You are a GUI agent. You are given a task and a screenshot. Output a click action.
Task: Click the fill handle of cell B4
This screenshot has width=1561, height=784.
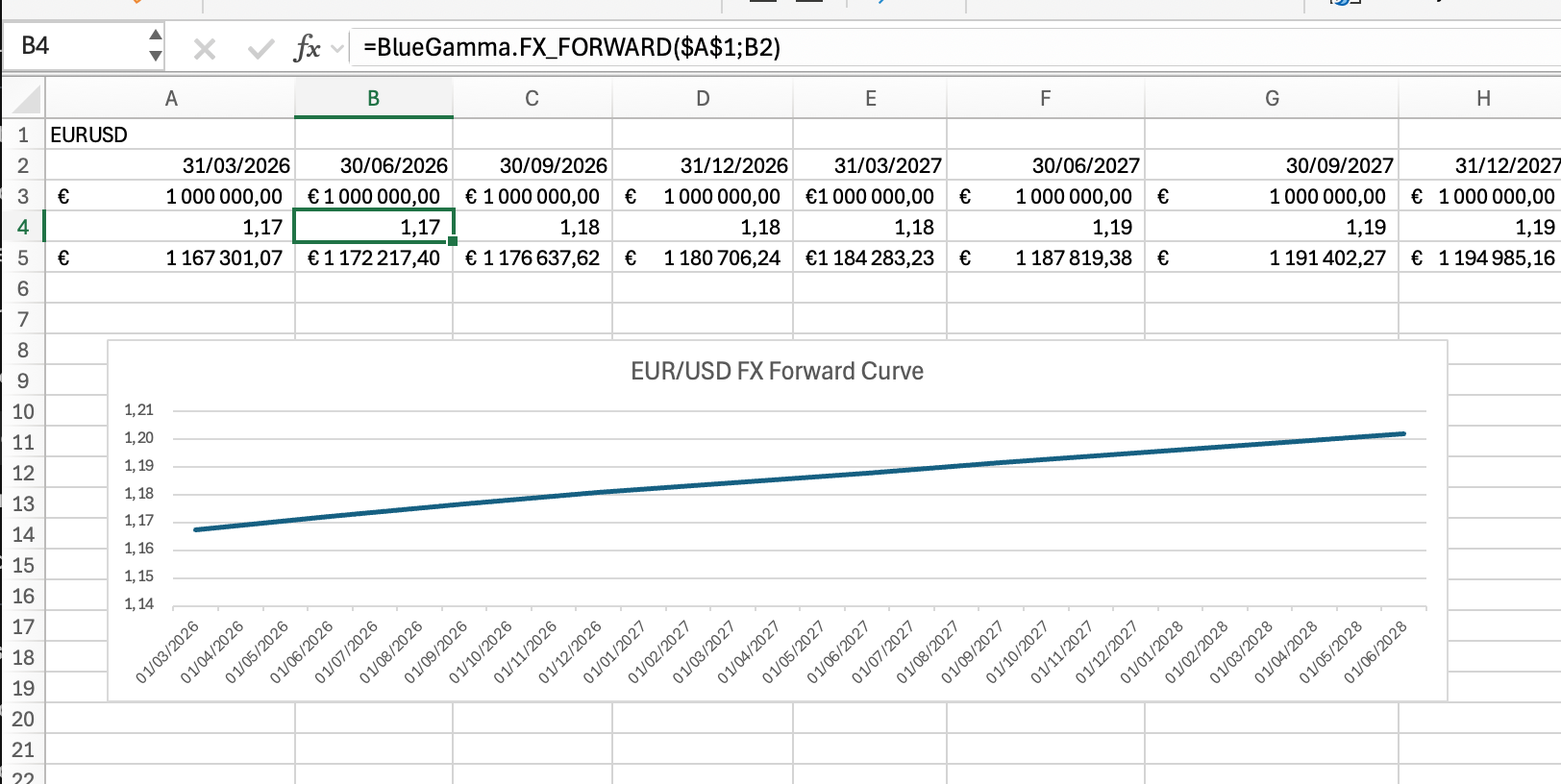tap(453, 241)
